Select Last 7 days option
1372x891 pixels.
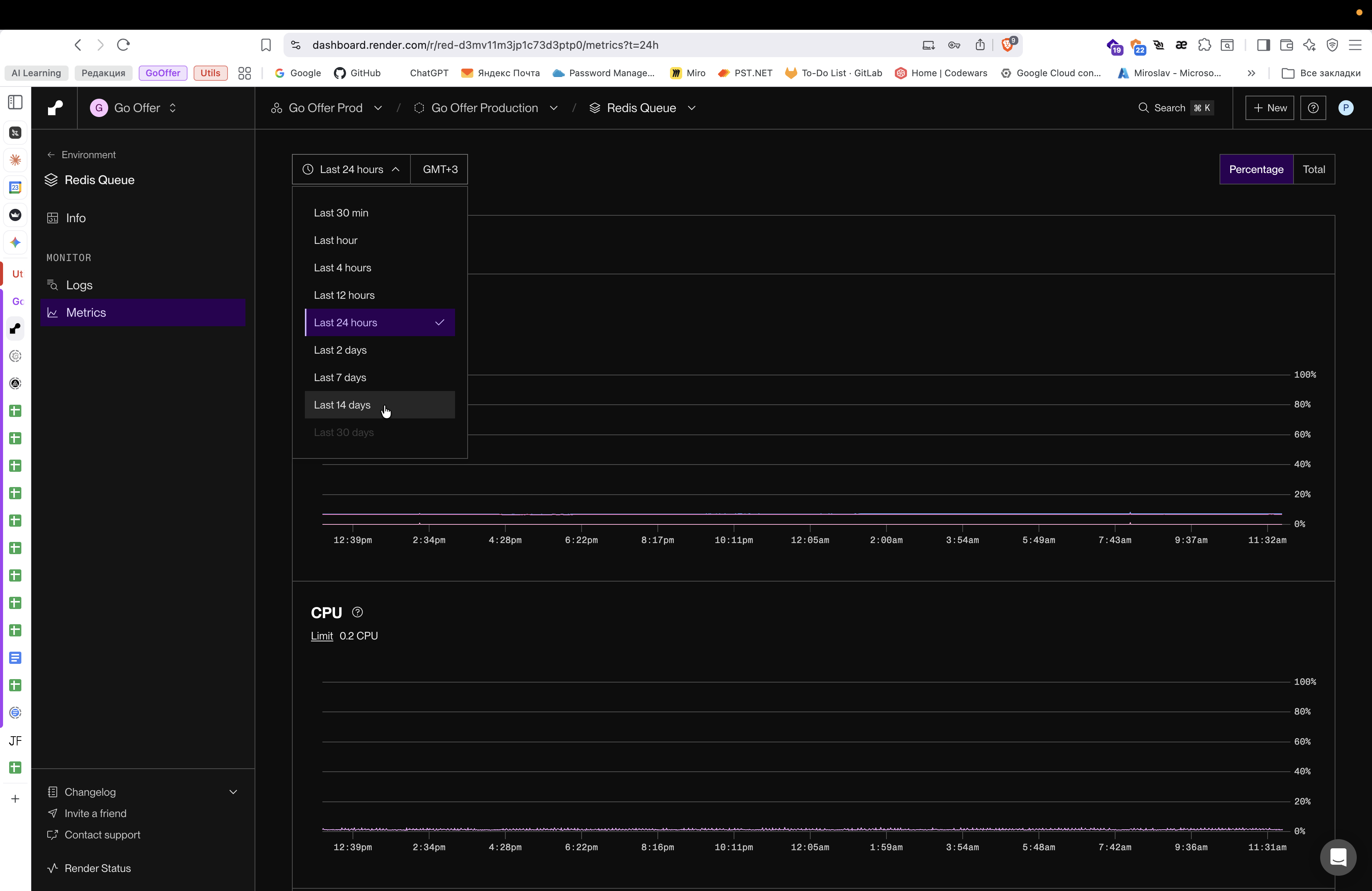tap(340, 378)
